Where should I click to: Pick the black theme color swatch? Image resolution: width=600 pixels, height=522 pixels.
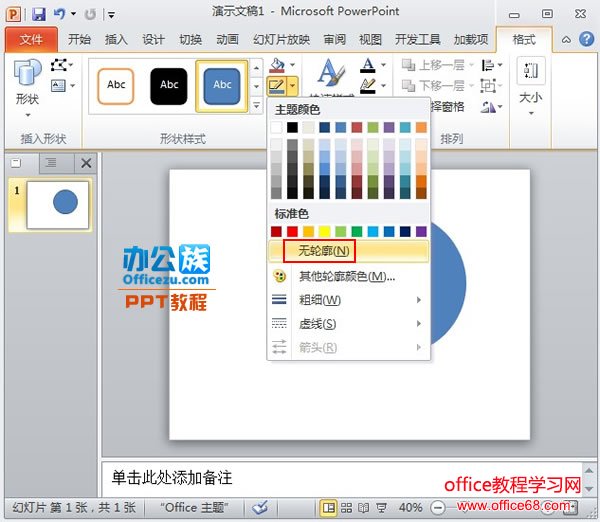click(292, 127)
